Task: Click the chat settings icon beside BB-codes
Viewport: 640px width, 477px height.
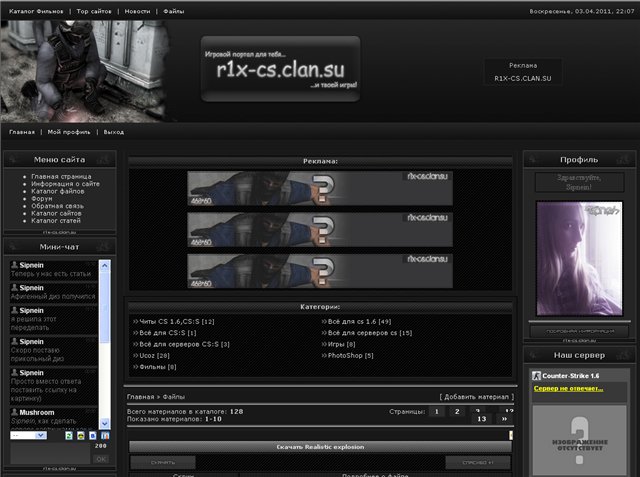Action: point(105,436)
